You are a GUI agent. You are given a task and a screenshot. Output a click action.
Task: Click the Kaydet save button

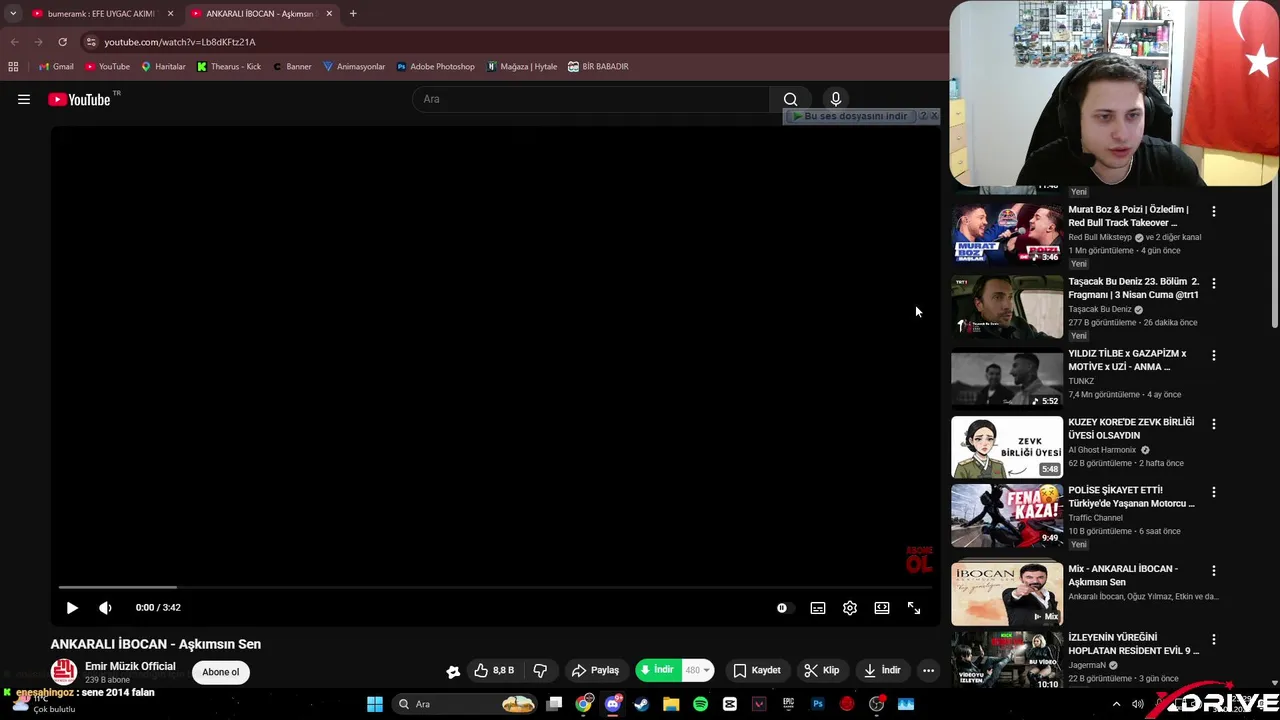click(x=757, y=670)
